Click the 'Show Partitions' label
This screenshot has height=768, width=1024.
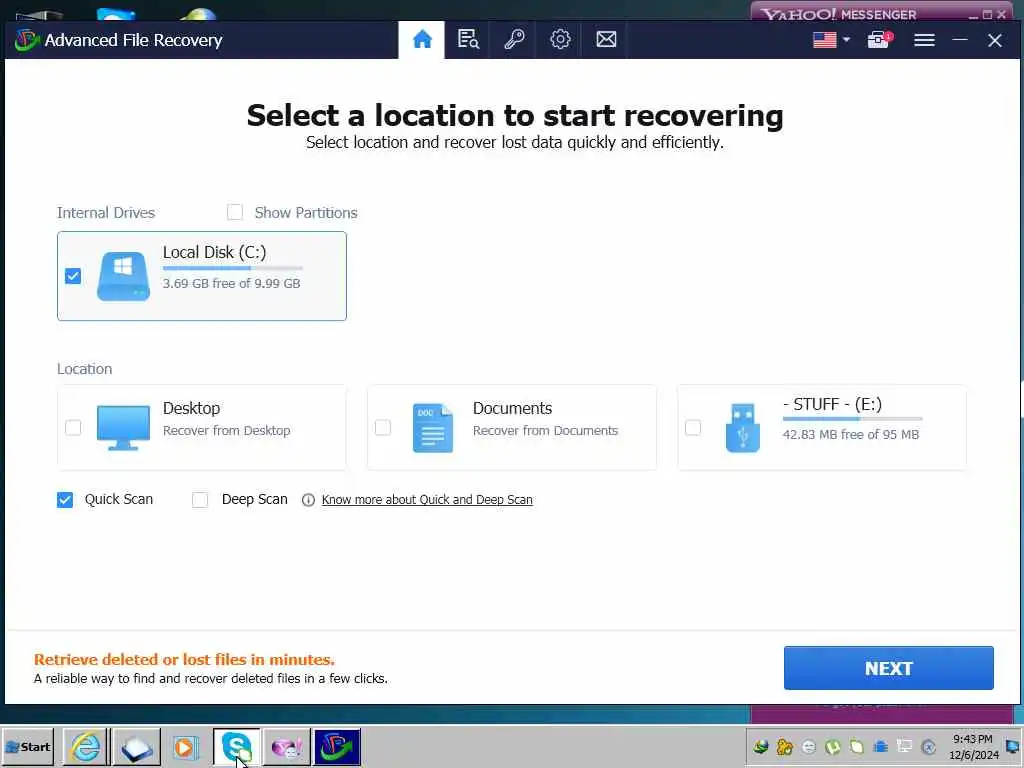[x=306, y=212]
